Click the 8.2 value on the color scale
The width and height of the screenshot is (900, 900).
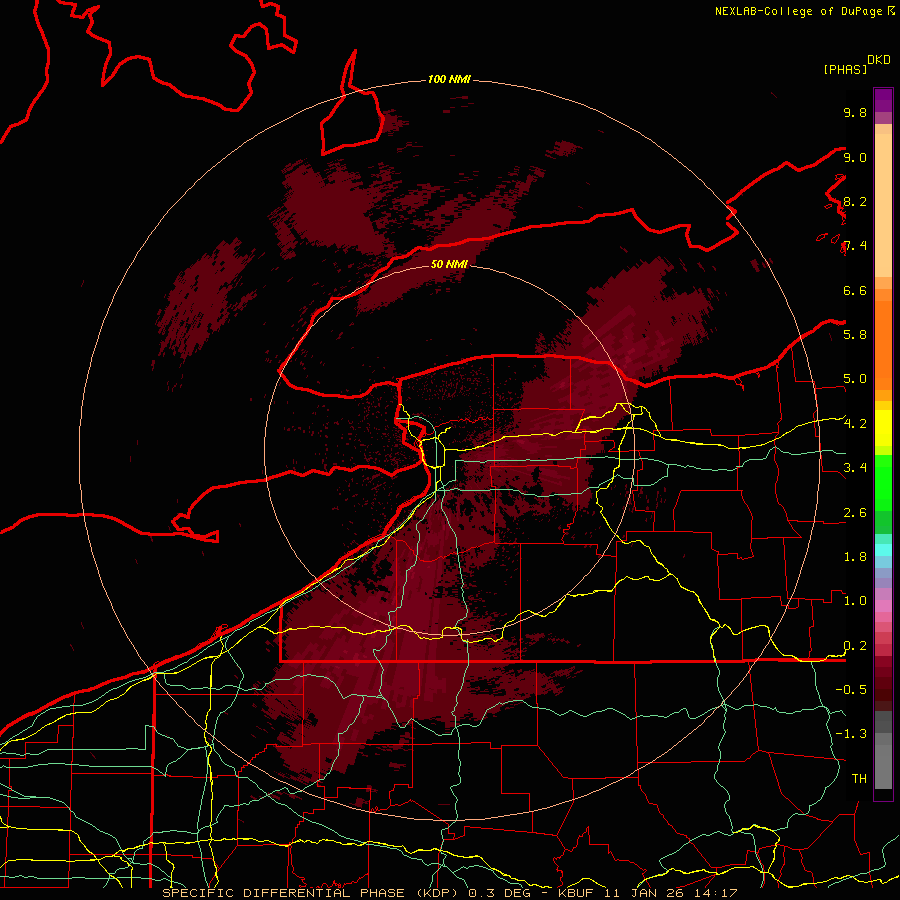point(855,201)
